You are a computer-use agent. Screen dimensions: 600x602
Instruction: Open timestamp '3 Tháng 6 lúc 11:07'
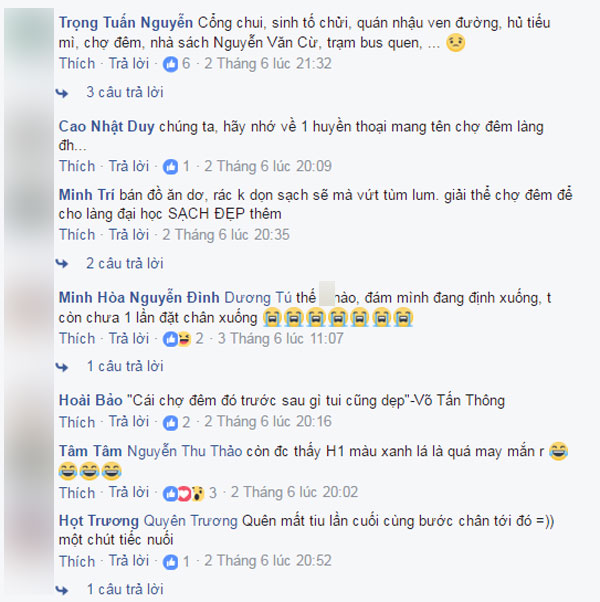tap(281, 339)
